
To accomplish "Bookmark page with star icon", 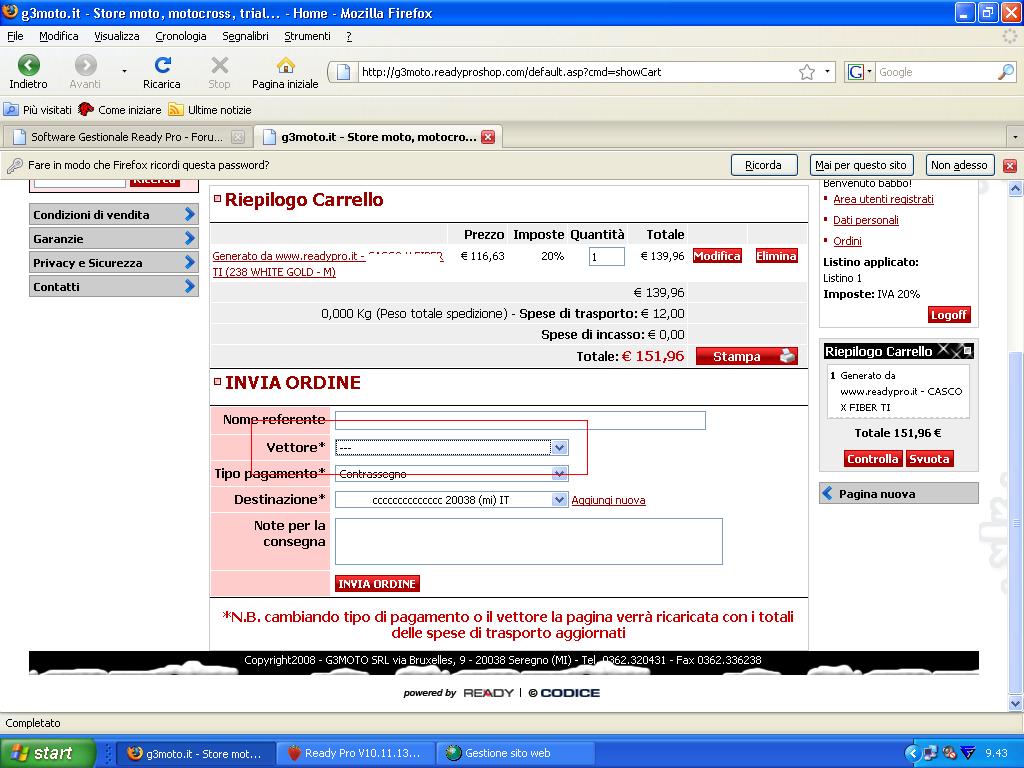I will (807, 72).
